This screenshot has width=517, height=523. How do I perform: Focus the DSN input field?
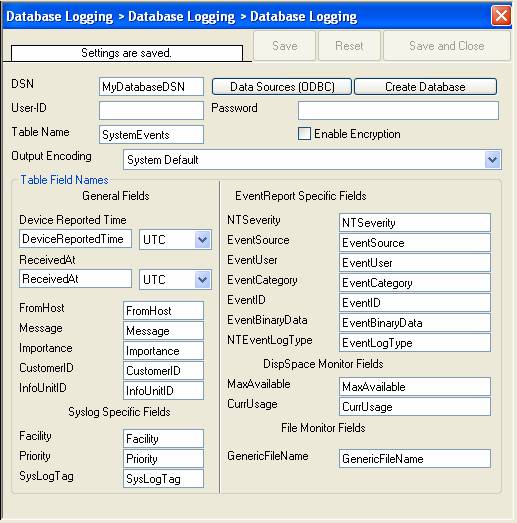[151, 87]
